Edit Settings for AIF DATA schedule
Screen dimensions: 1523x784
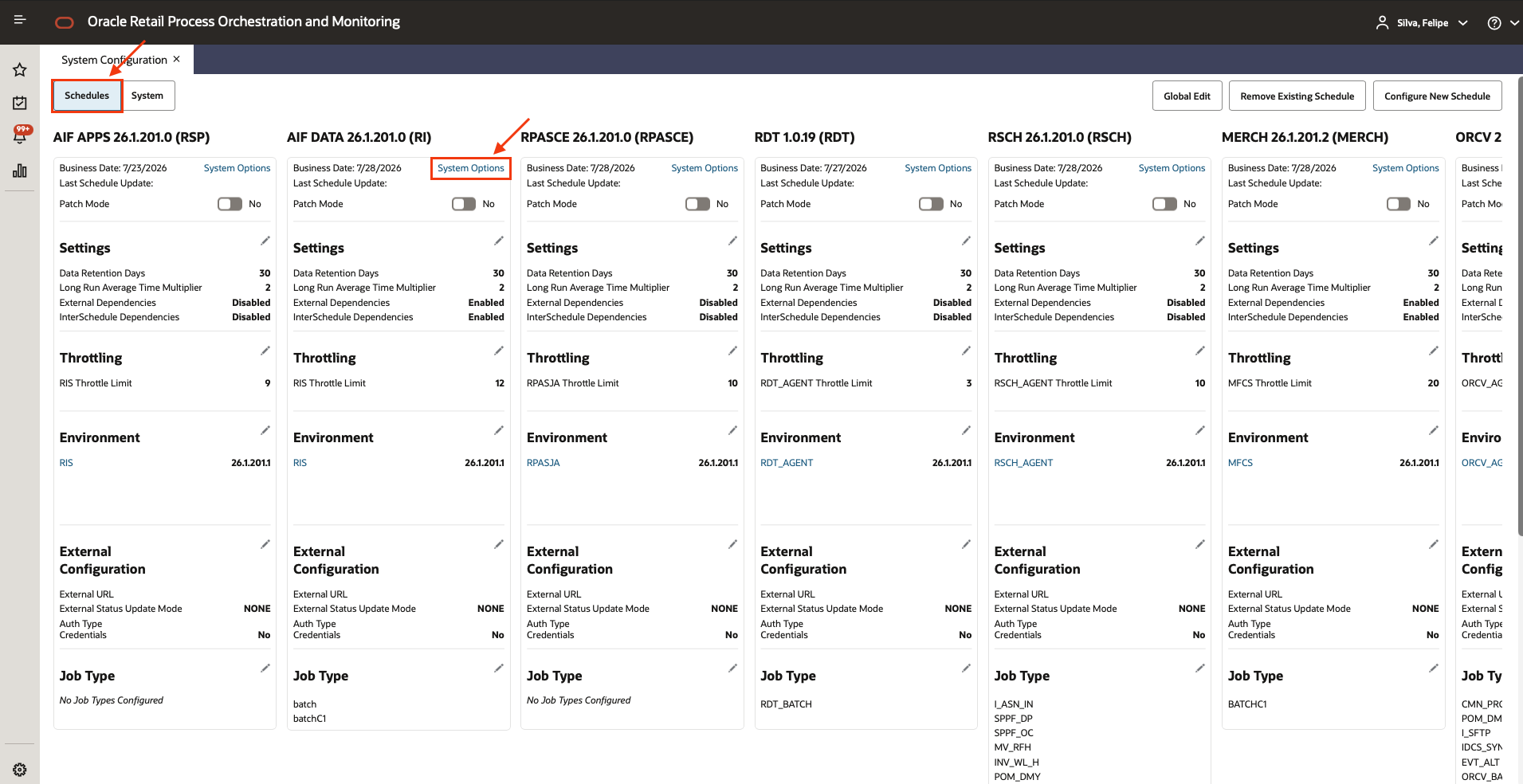[x=499, y=241]
